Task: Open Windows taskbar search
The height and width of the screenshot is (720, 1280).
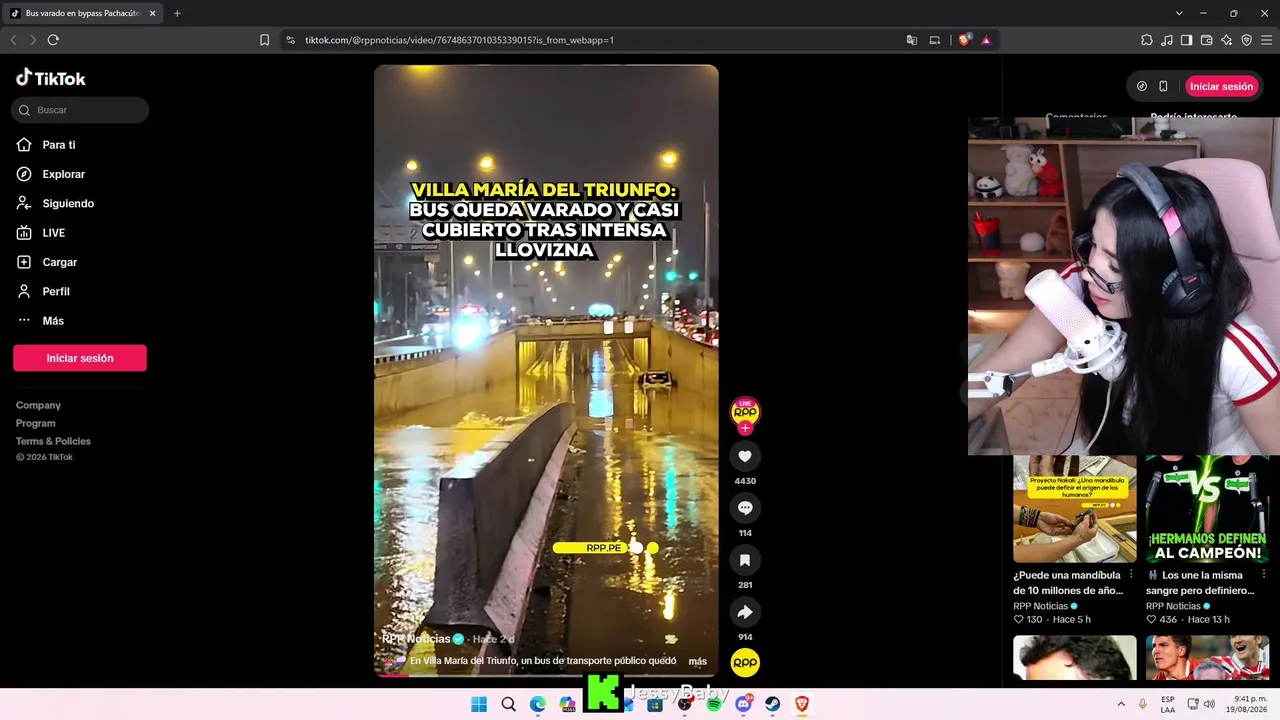Action: tap(508, 704)
